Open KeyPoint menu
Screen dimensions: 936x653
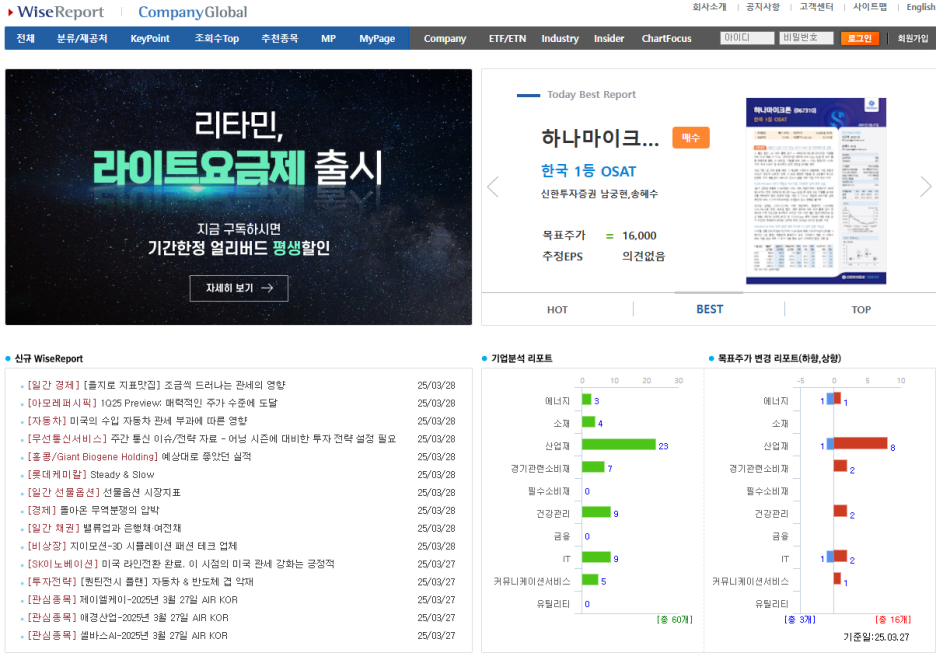pos(150,38)
